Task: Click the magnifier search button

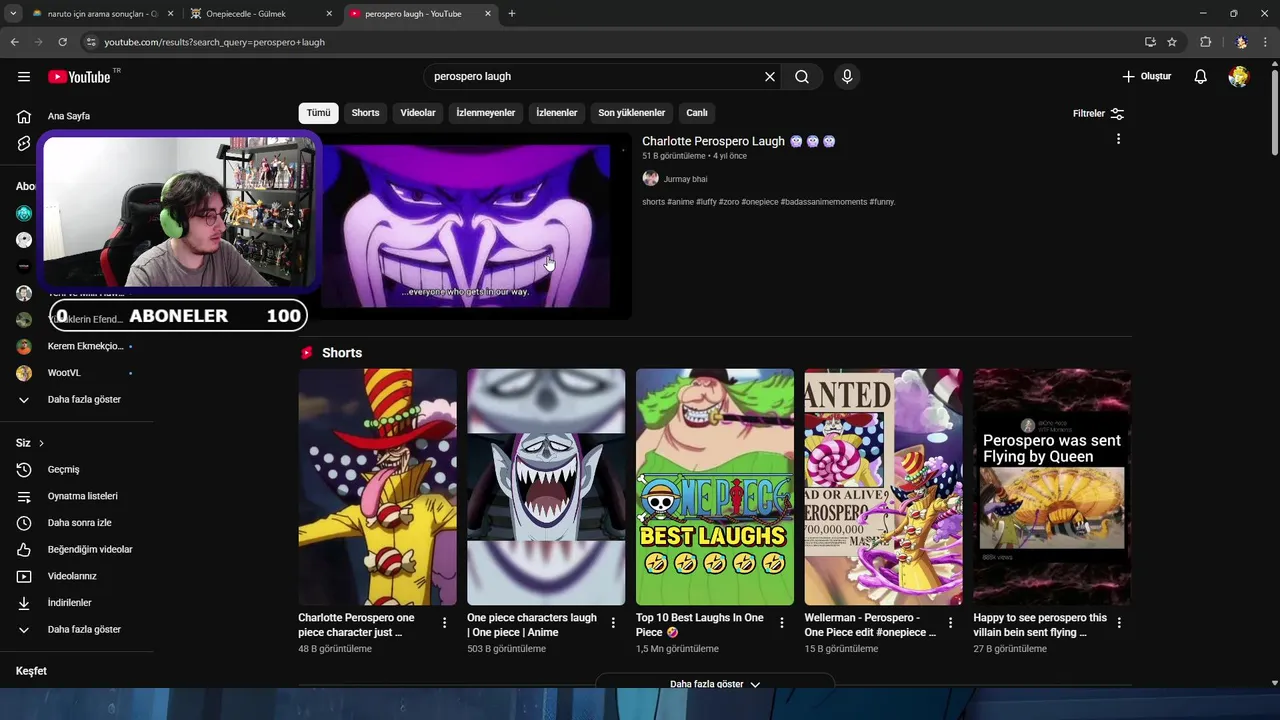Action: [x=802, y=77]
